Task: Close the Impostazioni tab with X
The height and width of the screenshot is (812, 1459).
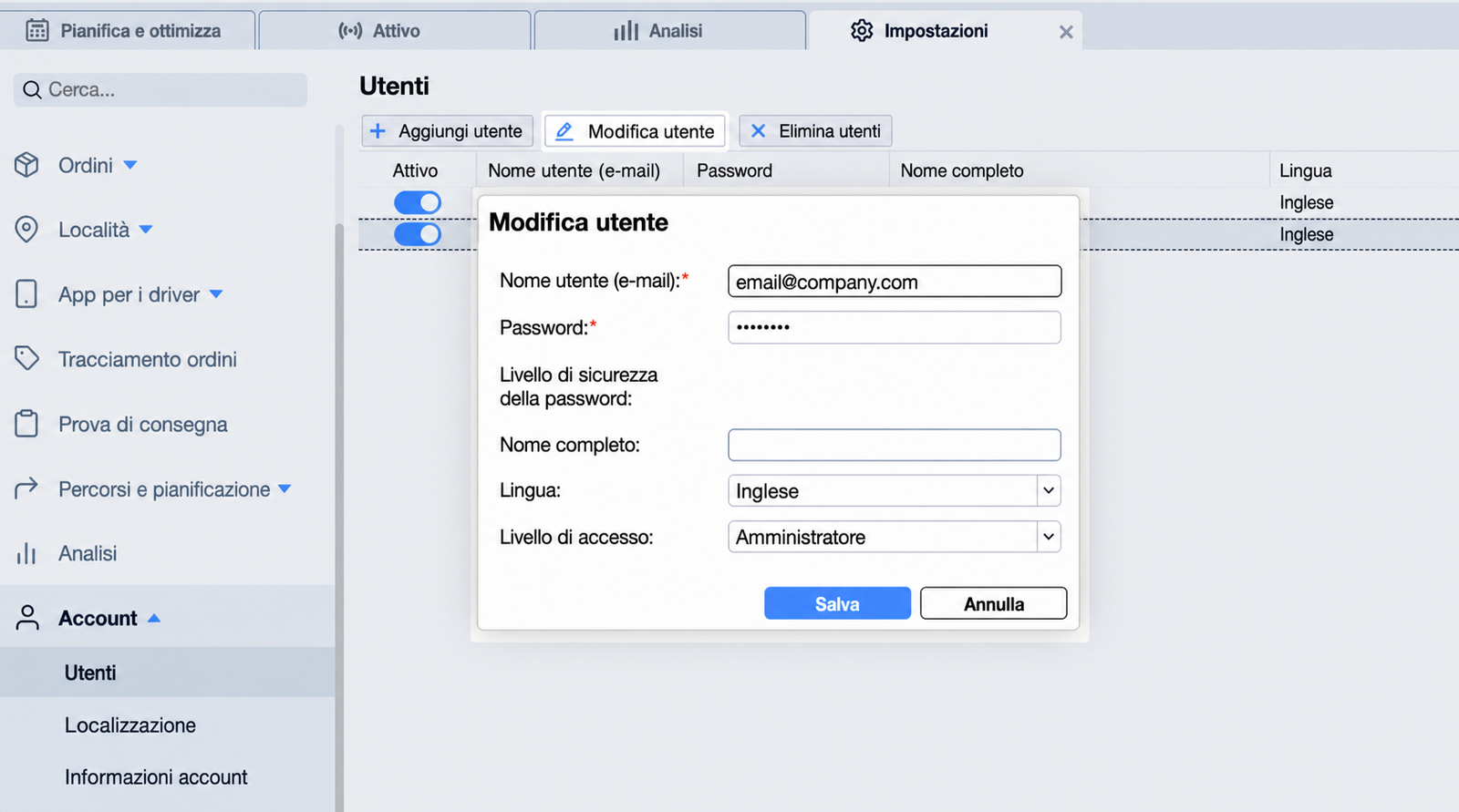Action: [1066, 32]
